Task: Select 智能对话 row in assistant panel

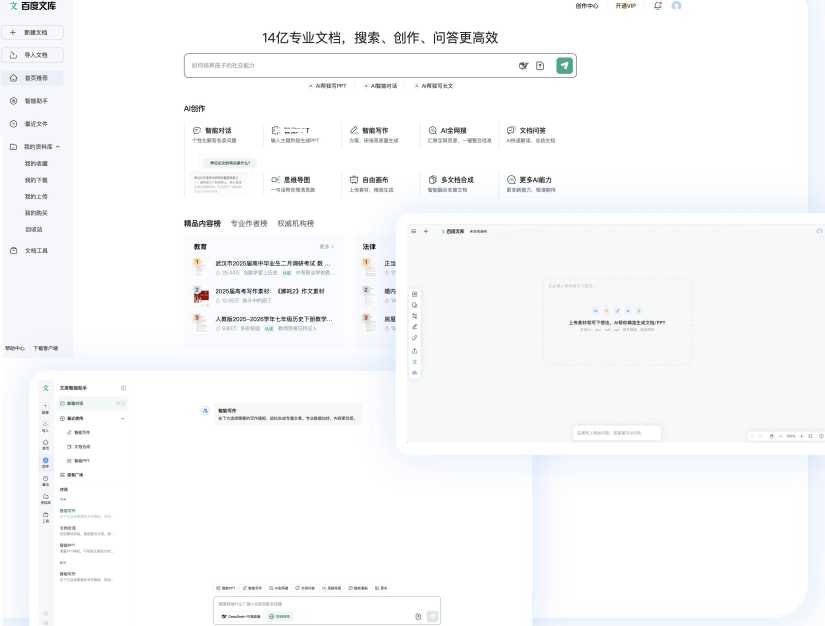Action: 92,403
